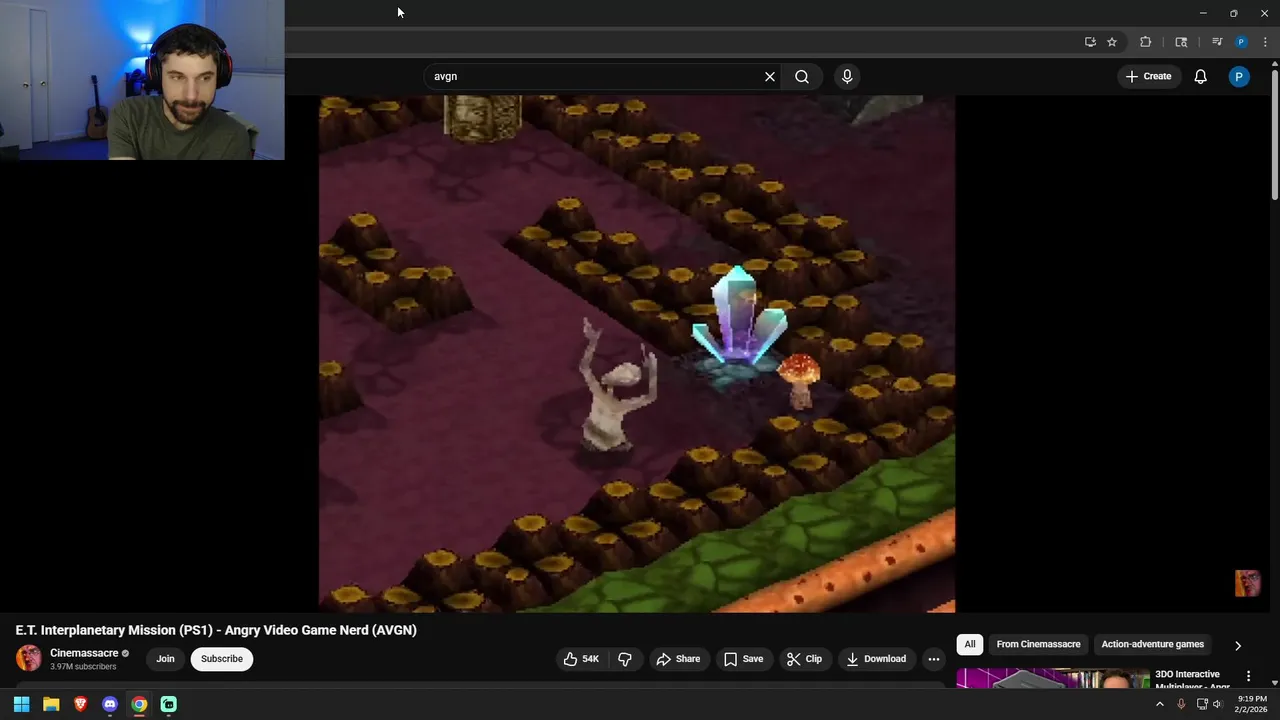Image resolution: width=1280 pixels, height=720 pixels.
Task: Open network status tray icon
Action: 1202,704
